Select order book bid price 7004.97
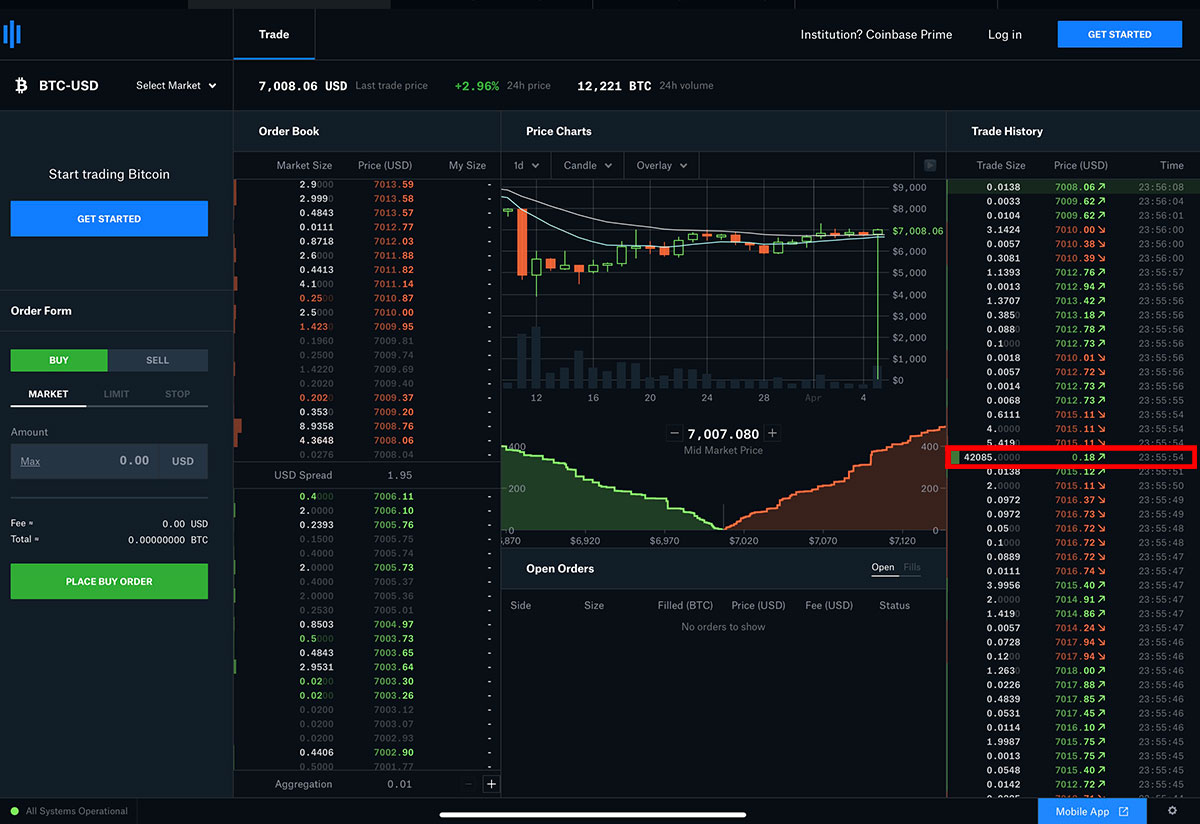The image size is (1200, 824). 393,624
